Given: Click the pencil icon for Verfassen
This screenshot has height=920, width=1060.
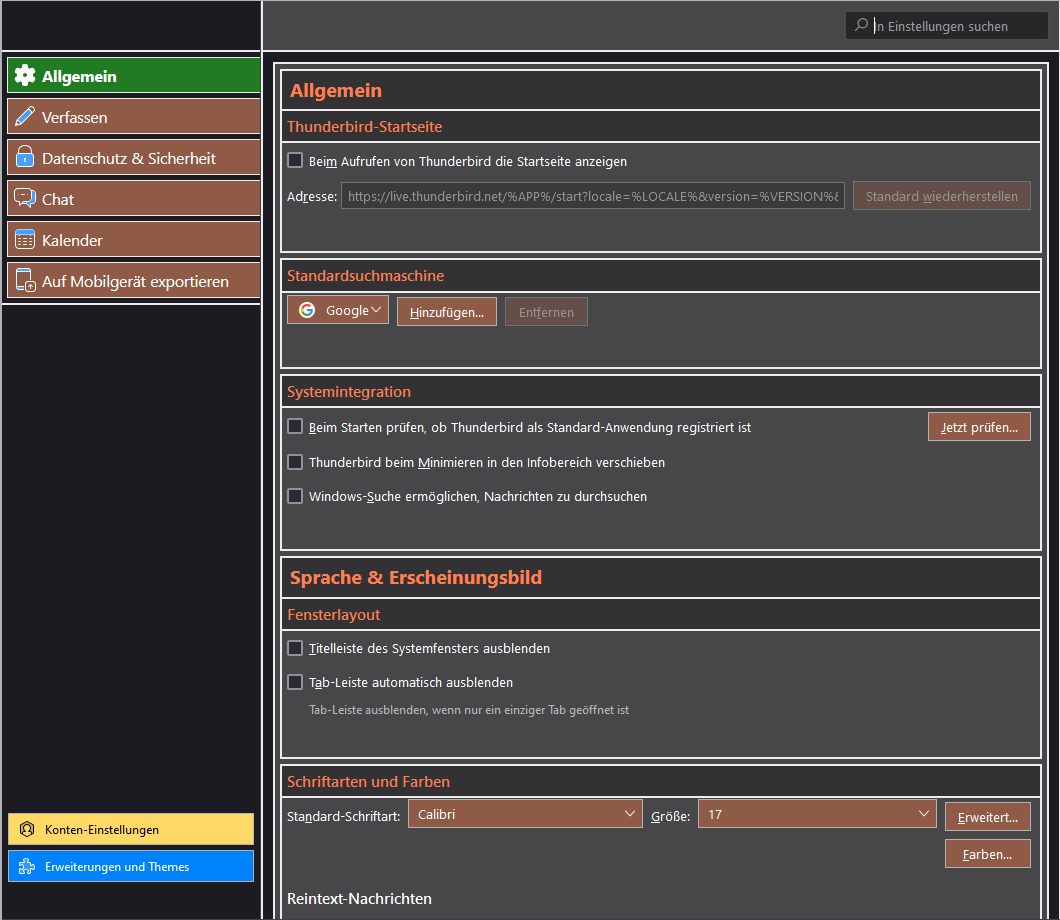Looking at the screenshot, I should coord(25,117).
